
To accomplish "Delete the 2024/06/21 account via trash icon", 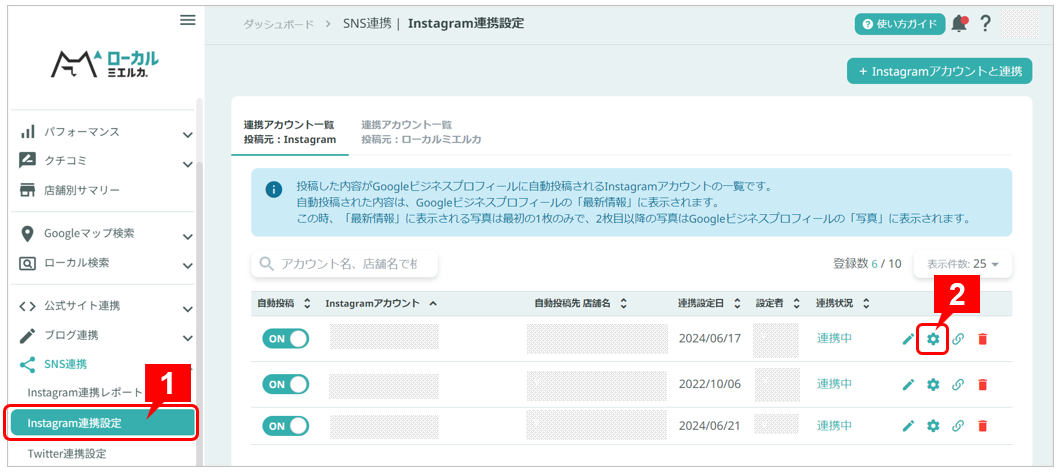I will [983, 426].
